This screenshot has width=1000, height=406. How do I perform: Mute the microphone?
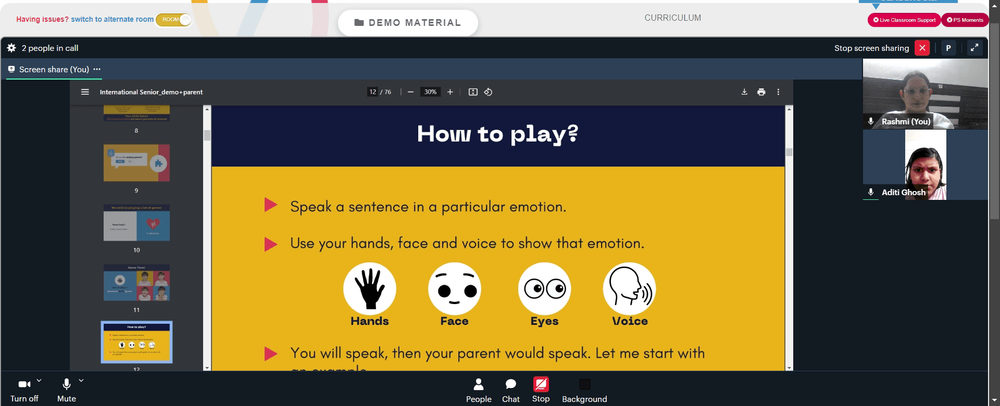66,389
